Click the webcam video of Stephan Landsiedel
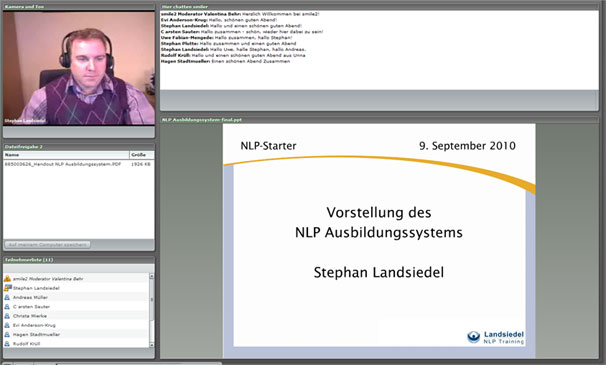 click(x=79, y=68)
